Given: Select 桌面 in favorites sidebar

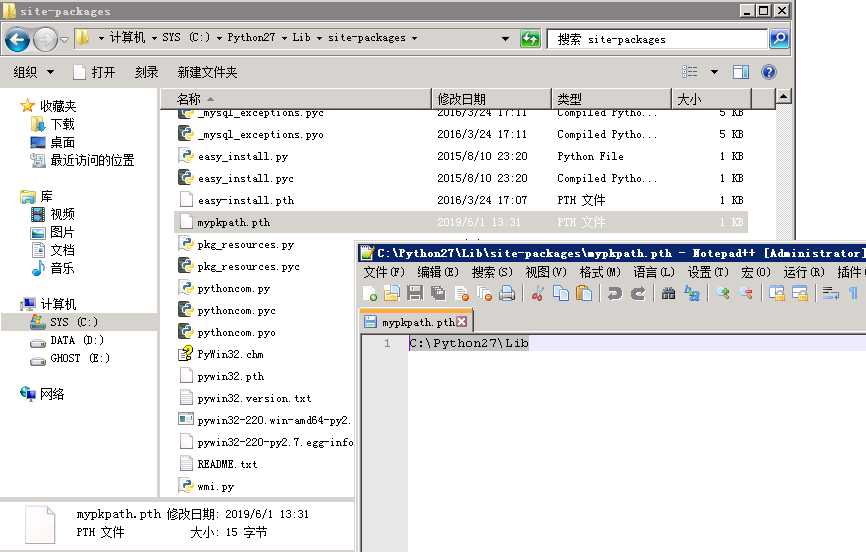Looking at the screenshot, I should (x=62, y=142).
